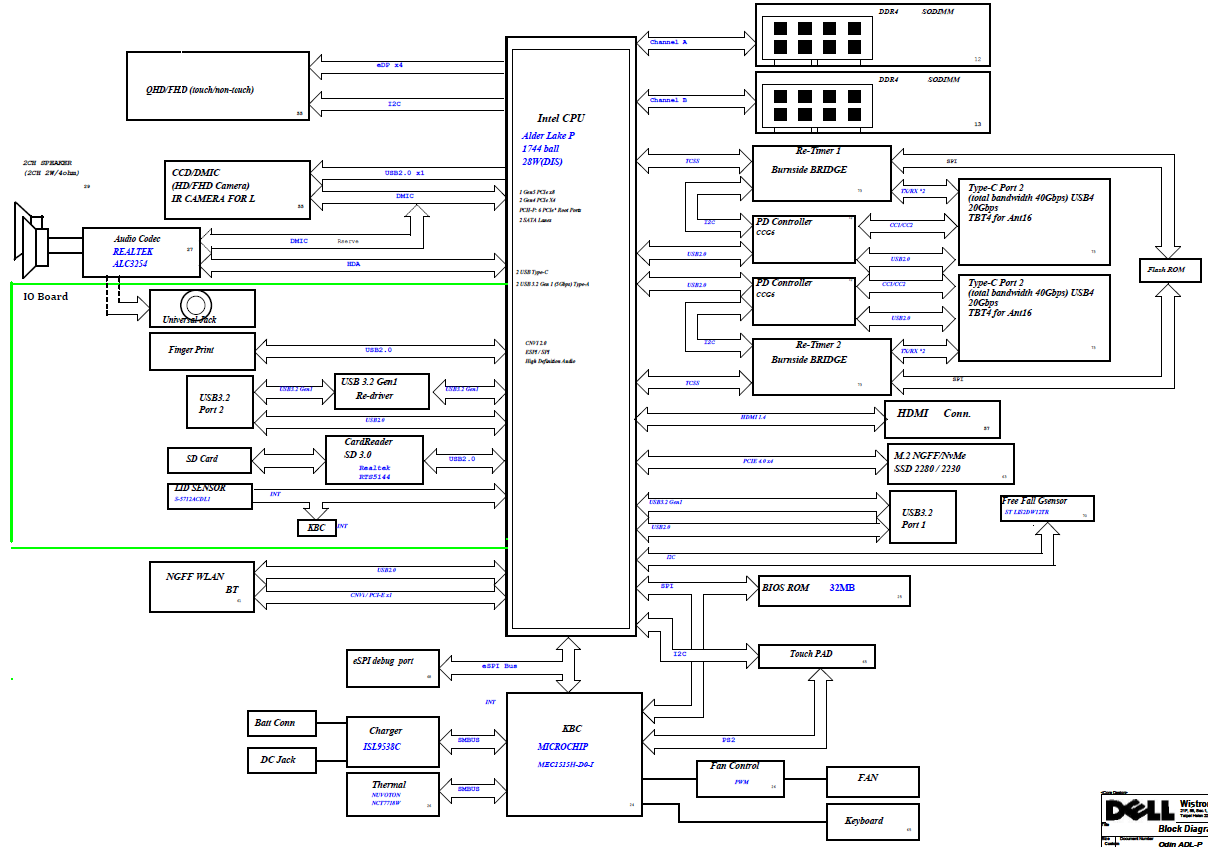The height and width of the screenshot is (847, 1208).
Task: Click the Channel A DDR4 SODIMM memory module
Action: click(872, 35)
